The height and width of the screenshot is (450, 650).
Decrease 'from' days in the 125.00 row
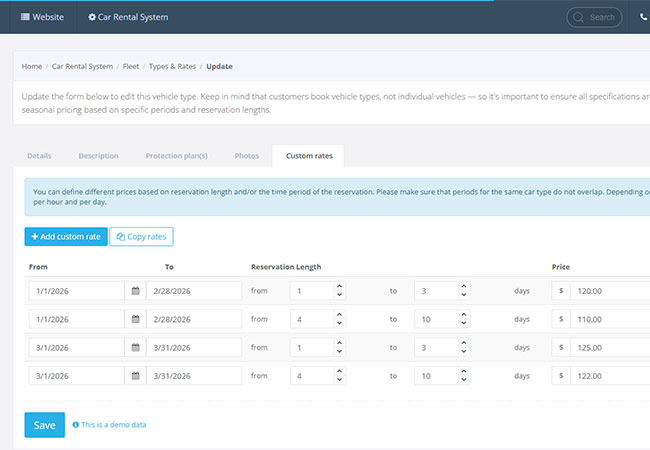(x=340, y=351)
